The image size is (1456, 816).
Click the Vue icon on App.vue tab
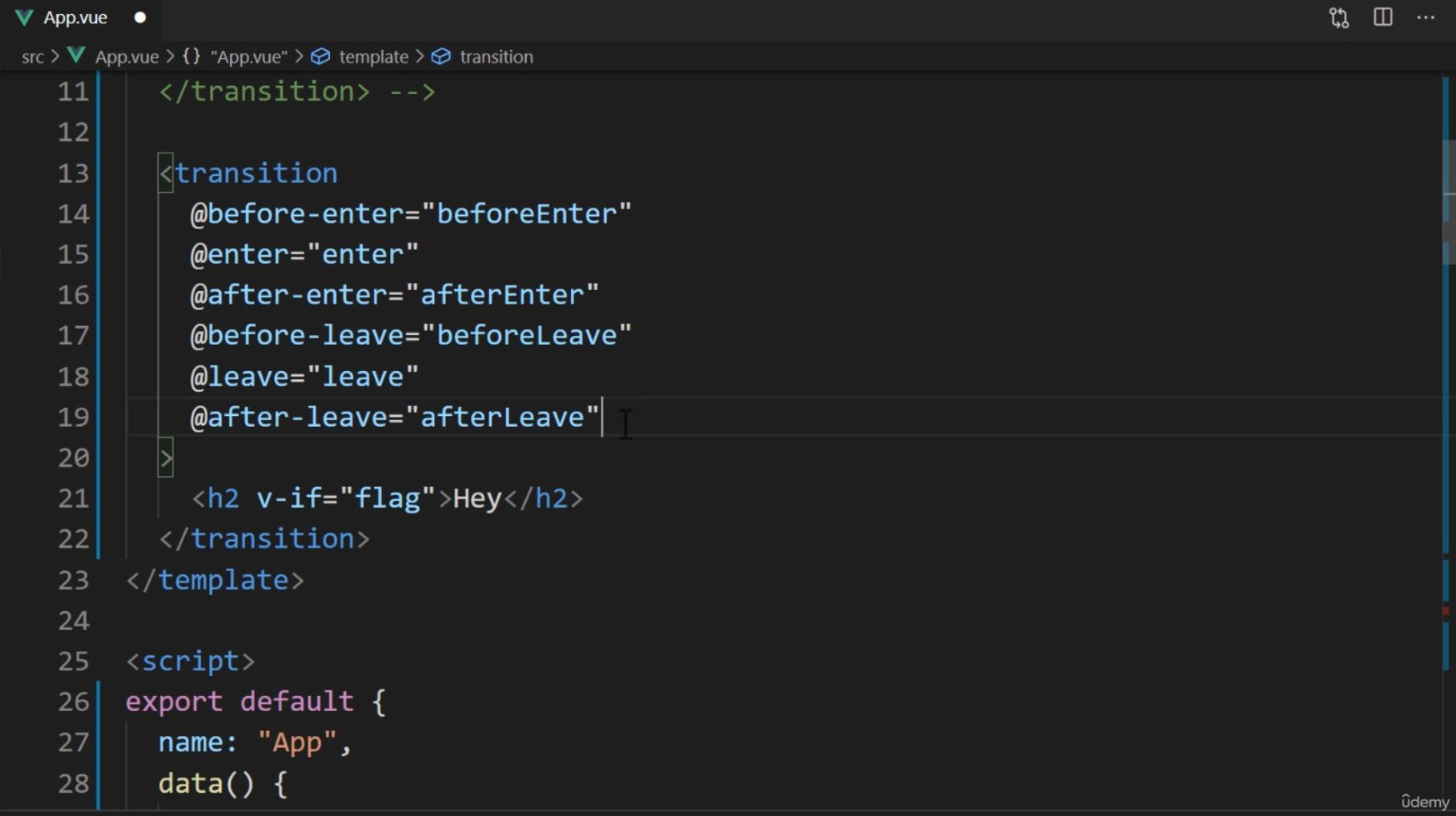24,18
